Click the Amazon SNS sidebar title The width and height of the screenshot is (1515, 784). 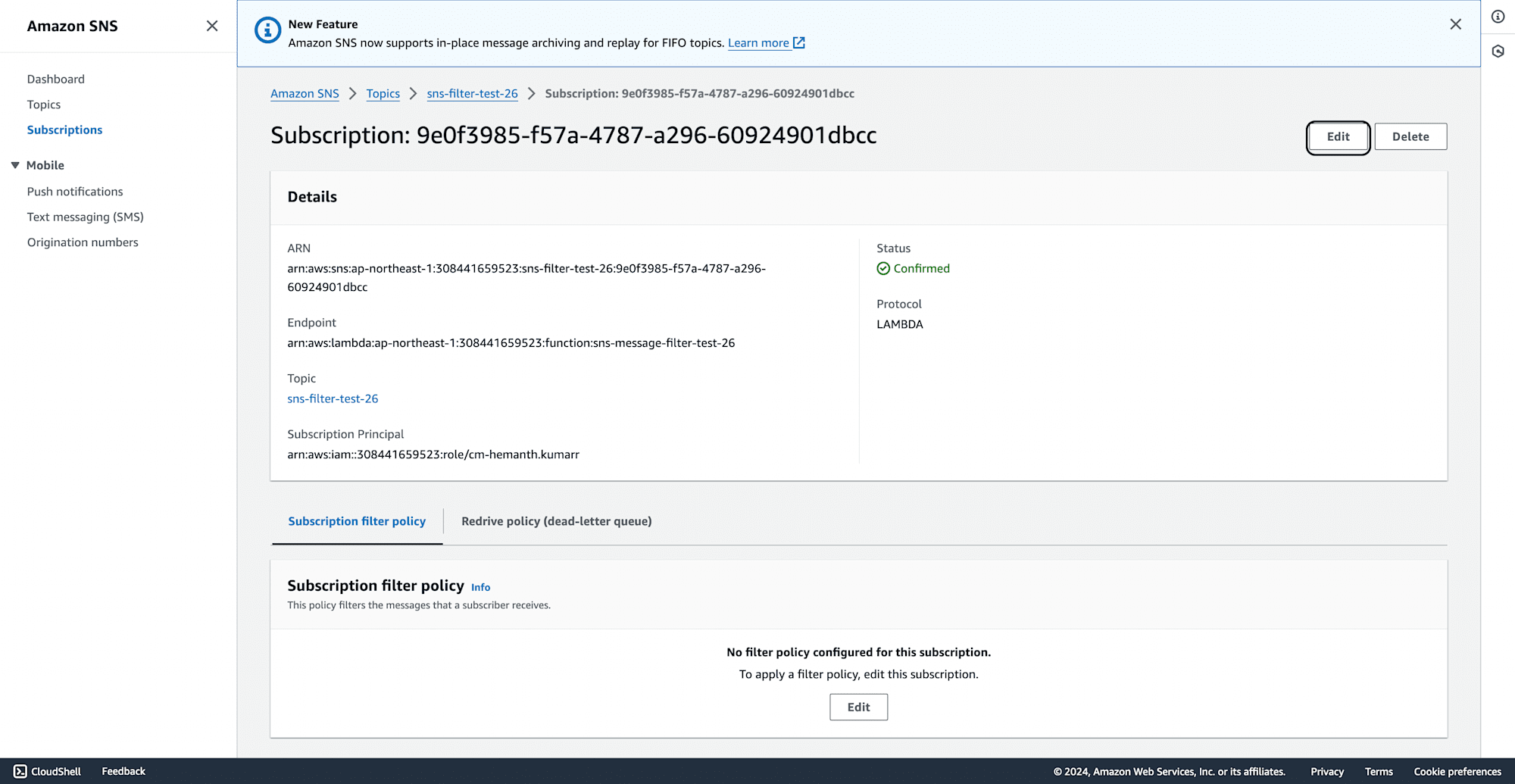coord(73,26)
